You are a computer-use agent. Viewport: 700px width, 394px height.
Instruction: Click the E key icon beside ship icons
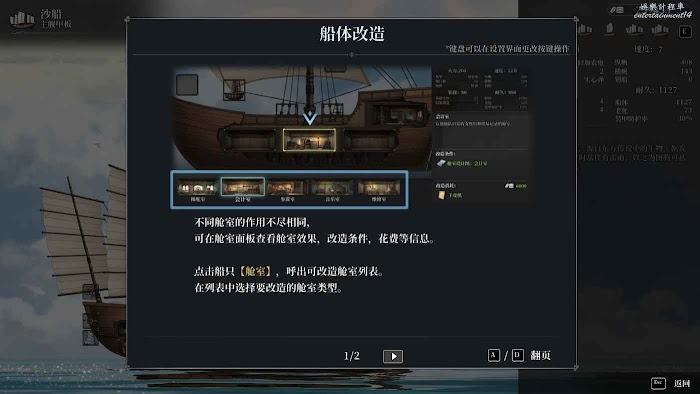(685, 31)
